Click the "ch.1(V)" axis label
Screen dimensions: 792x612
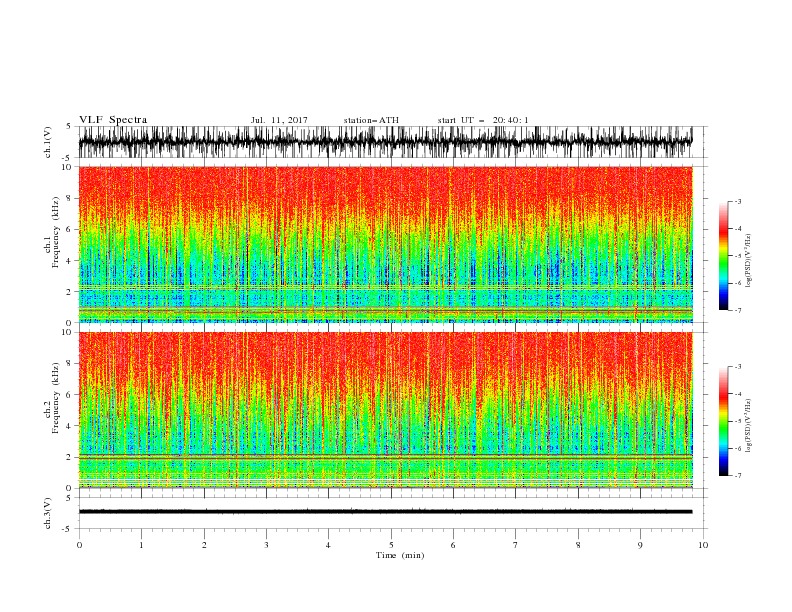click(47, 142)
